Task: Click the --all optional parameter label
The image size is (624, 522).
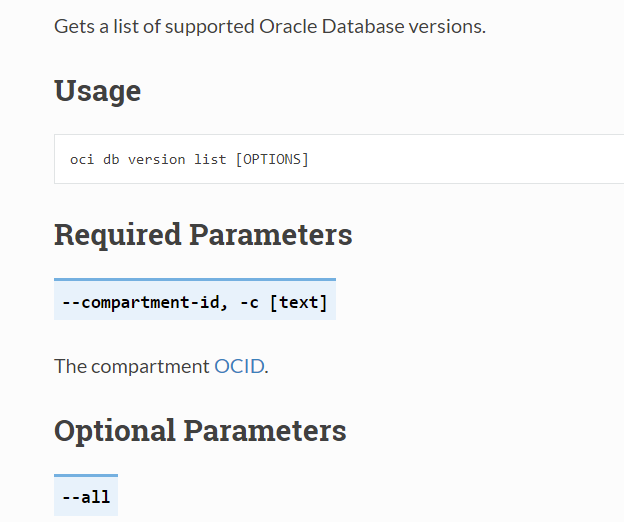Action: (86, 496)
